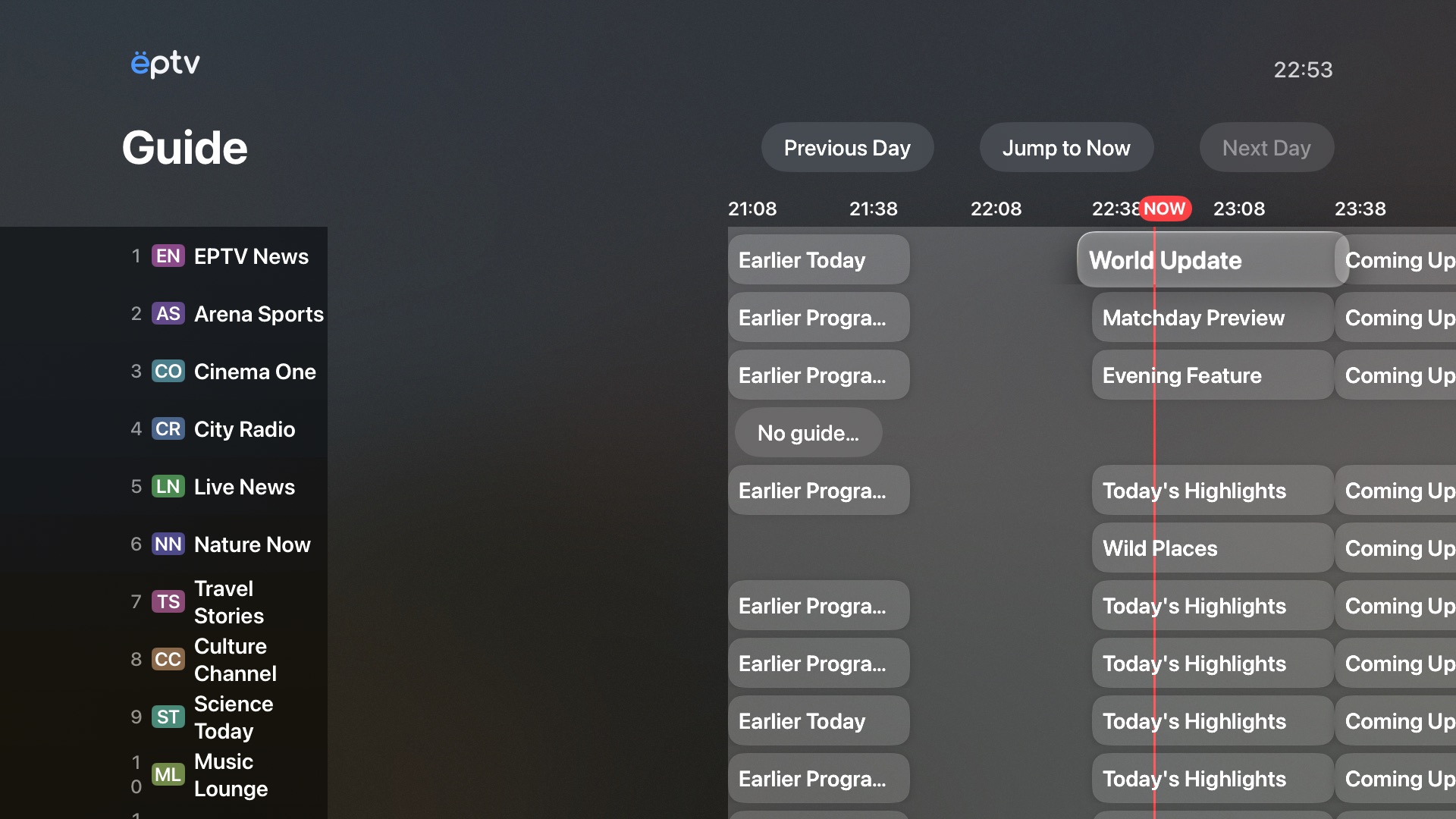Click the AS badge for Arena Sports

pos(168,314)
